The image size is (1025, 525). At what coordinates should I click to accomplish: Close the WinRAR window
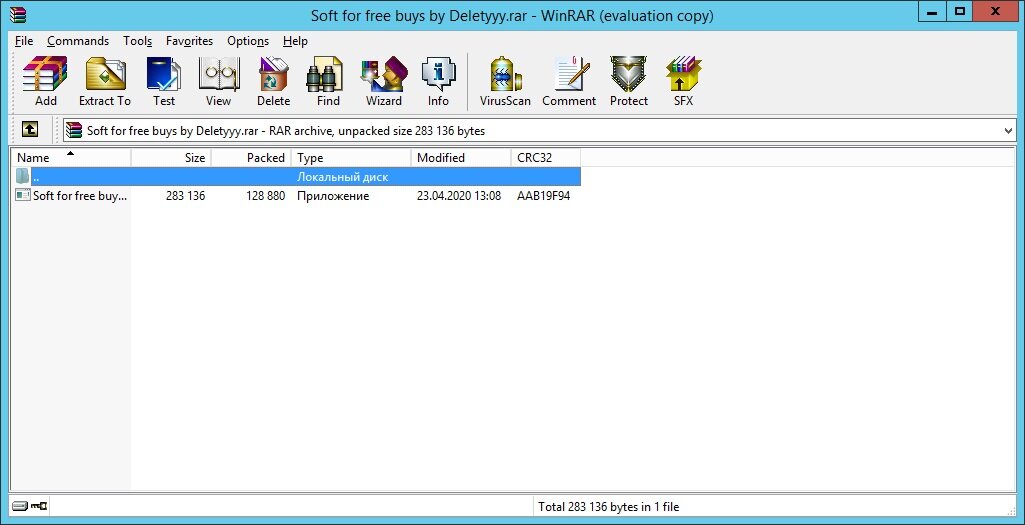(996, 11)
